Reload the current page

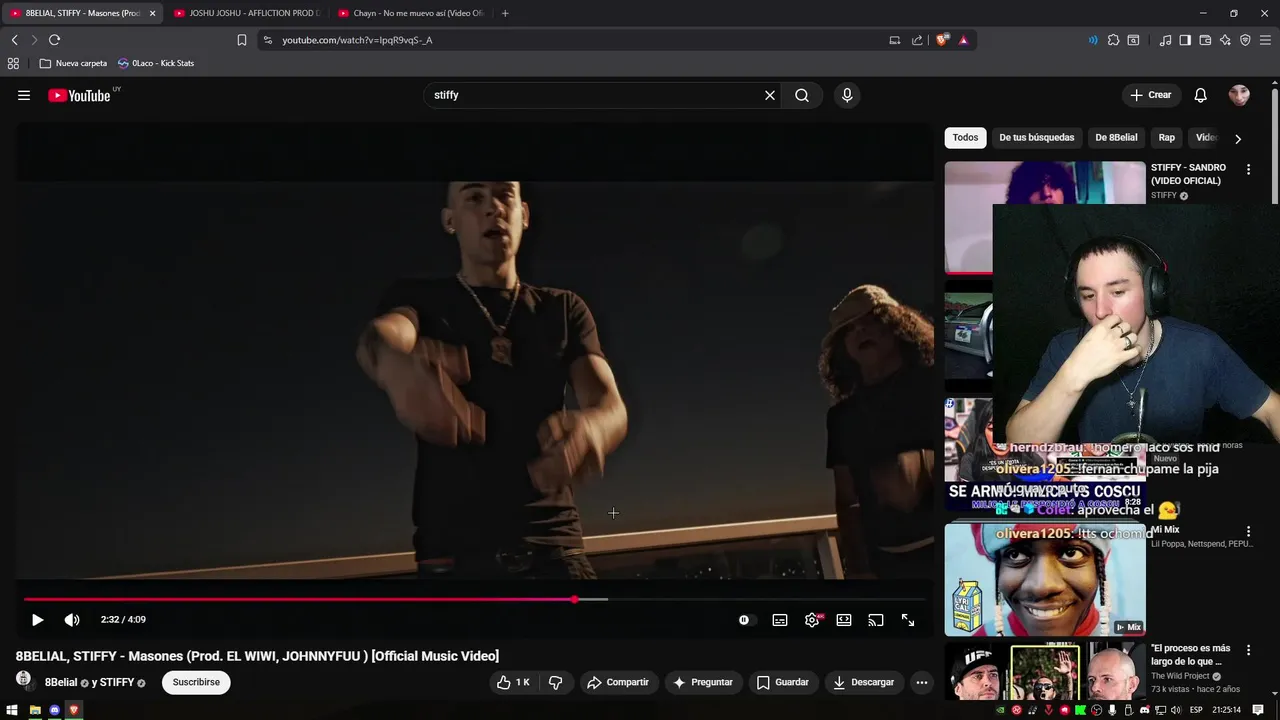pyautogui.click(x=54, y=40)
